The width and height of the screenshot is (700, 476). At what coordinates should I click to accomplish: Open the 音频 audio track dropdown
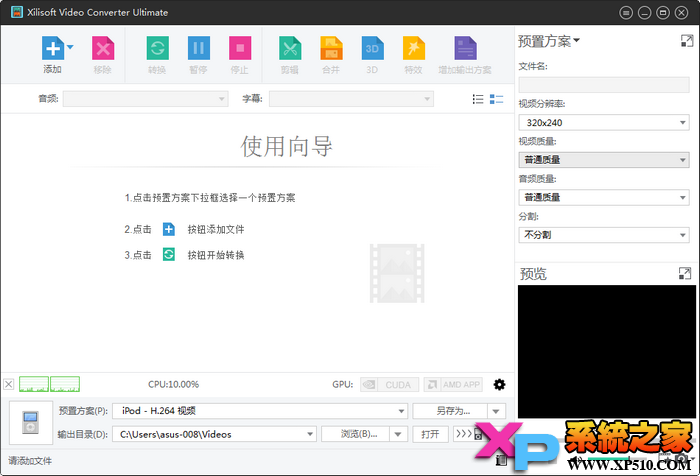[x=146, y=99]
